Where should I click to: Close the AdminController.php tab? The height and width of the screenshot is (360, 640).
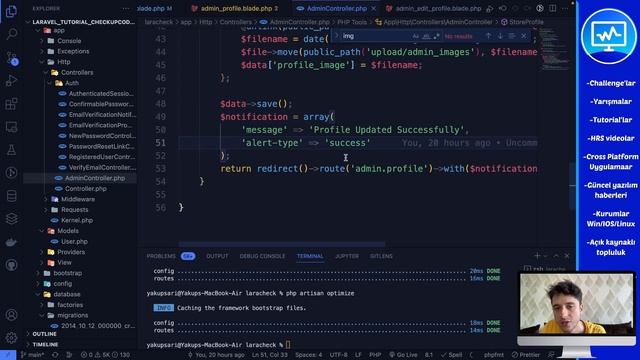(373, 8)
